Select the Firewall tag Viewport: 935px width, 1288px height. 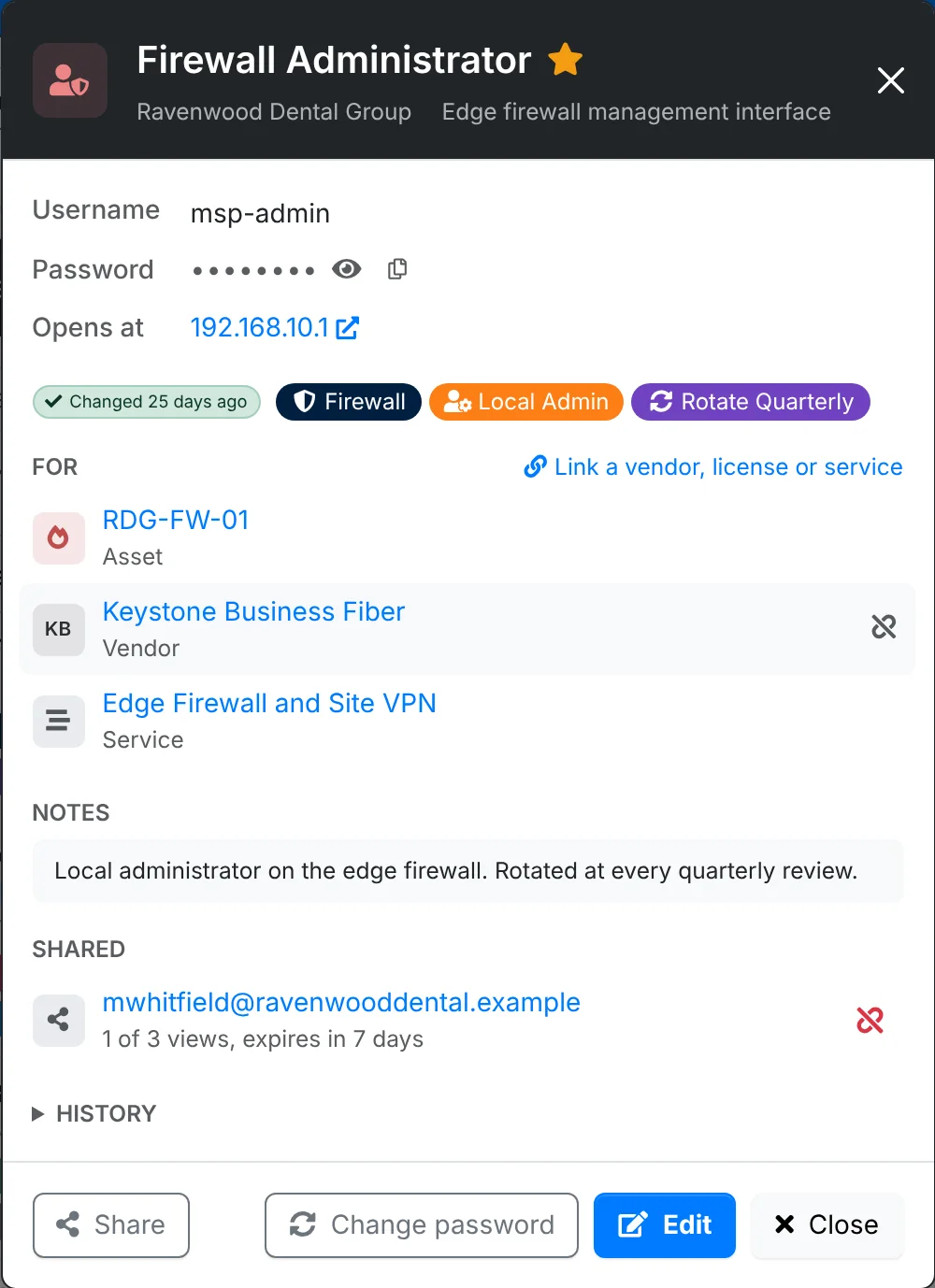click(x=349, y=402)
